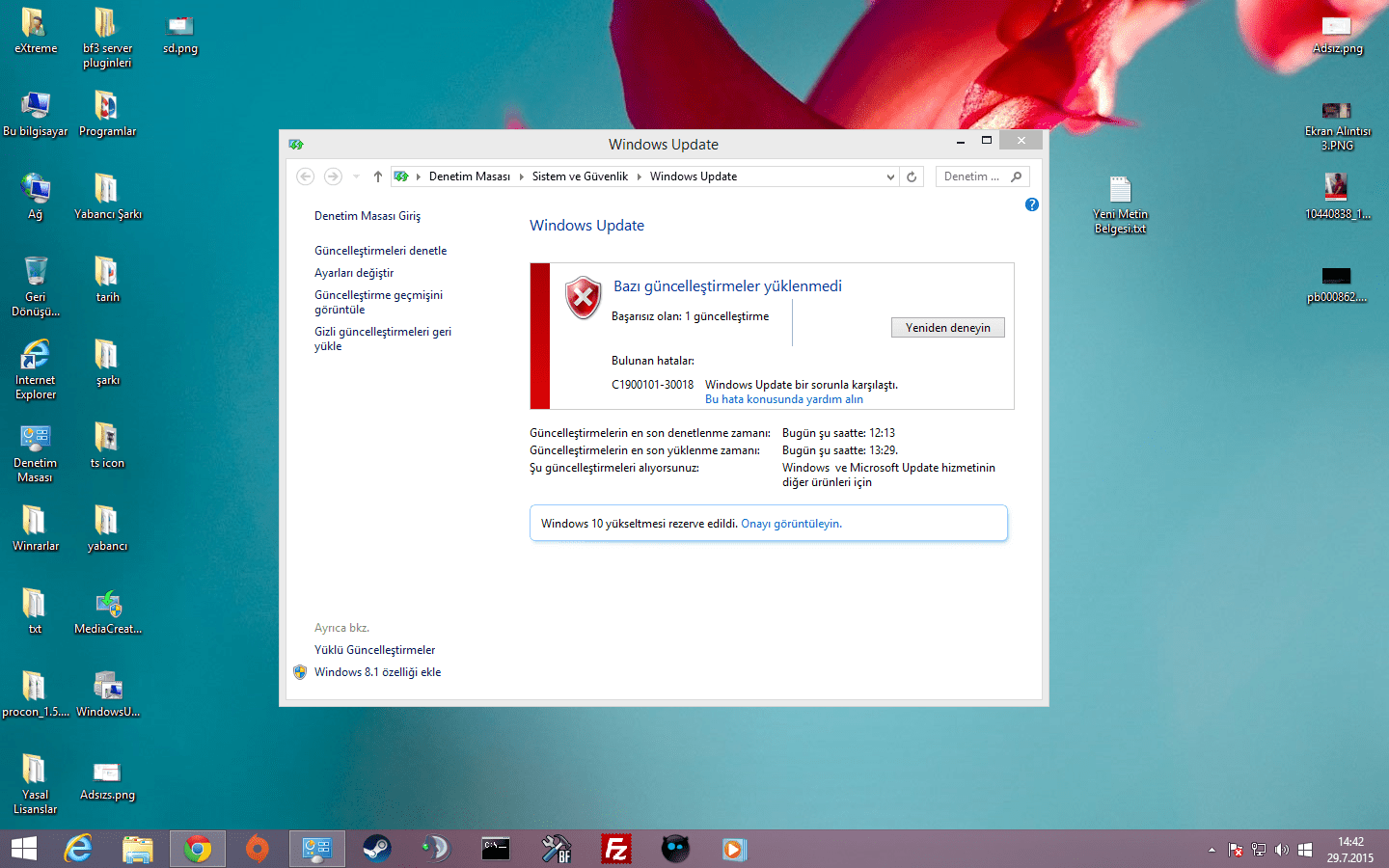Select Denetim Masası desktop icon
The width and height of the screenshot is (1389, 868).
(x=36, y=452)
